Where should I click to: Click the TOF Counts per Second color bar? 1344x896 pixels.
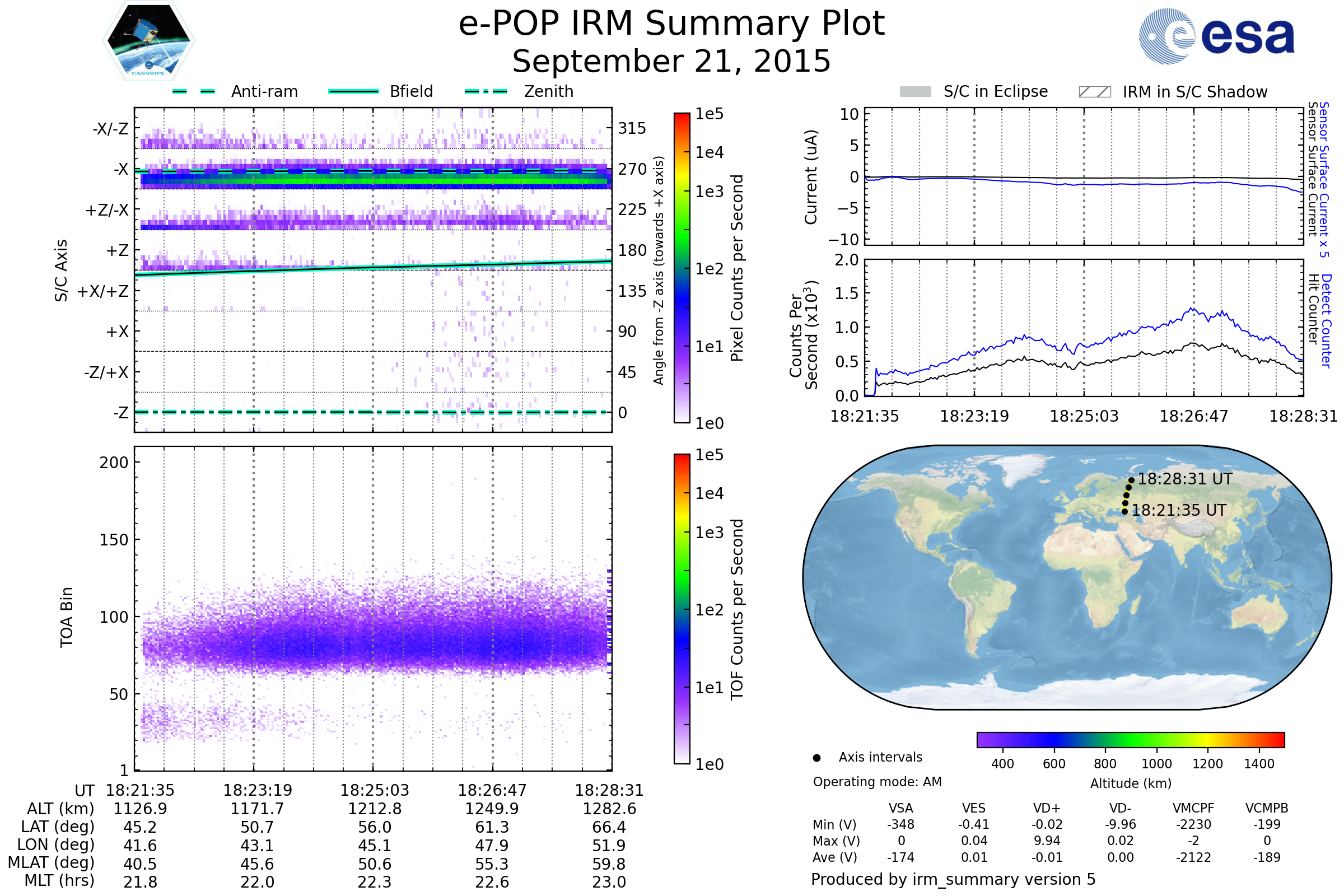[682, 609]
